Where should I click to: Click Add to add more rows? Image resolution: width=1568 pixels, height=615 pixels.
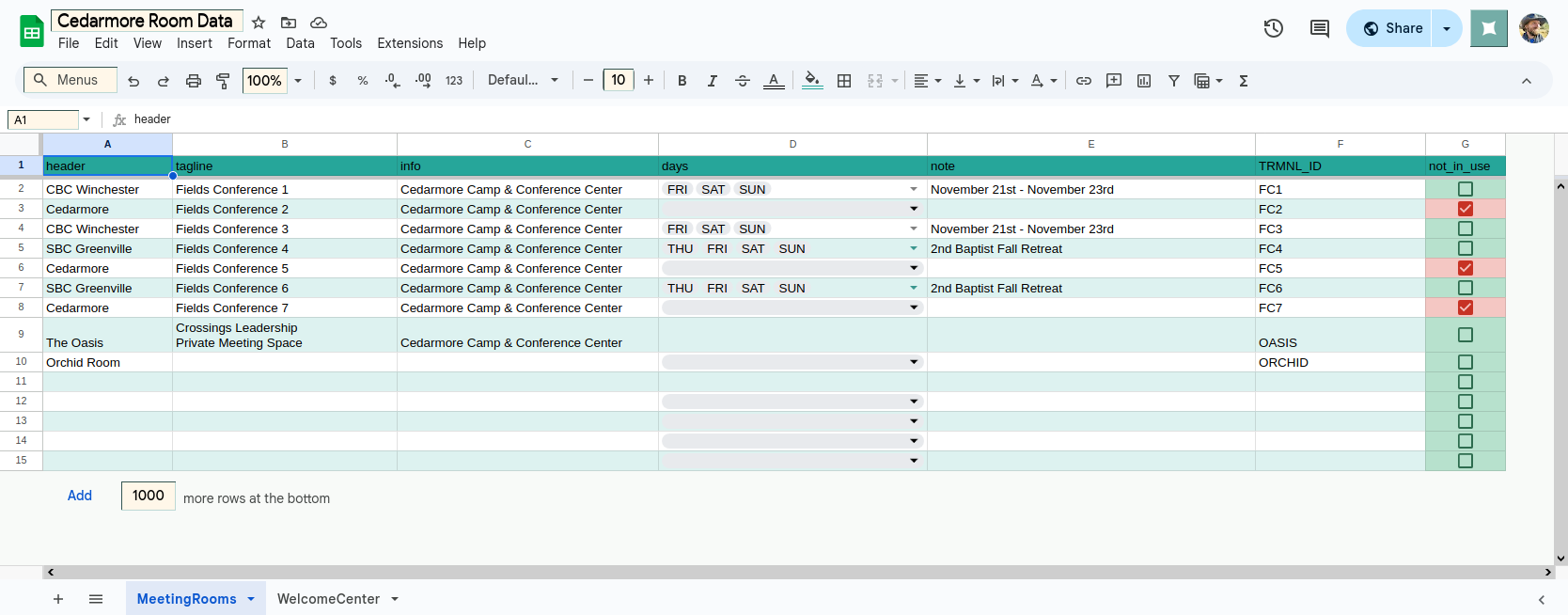pos(80,496)
